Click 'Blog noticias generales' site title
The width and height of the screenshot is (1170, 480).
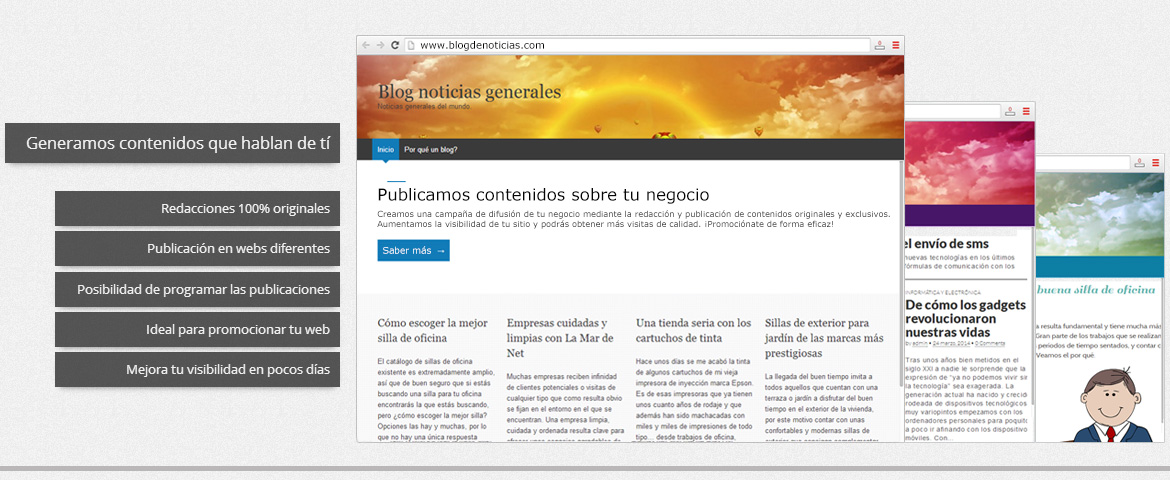(469, 92)
